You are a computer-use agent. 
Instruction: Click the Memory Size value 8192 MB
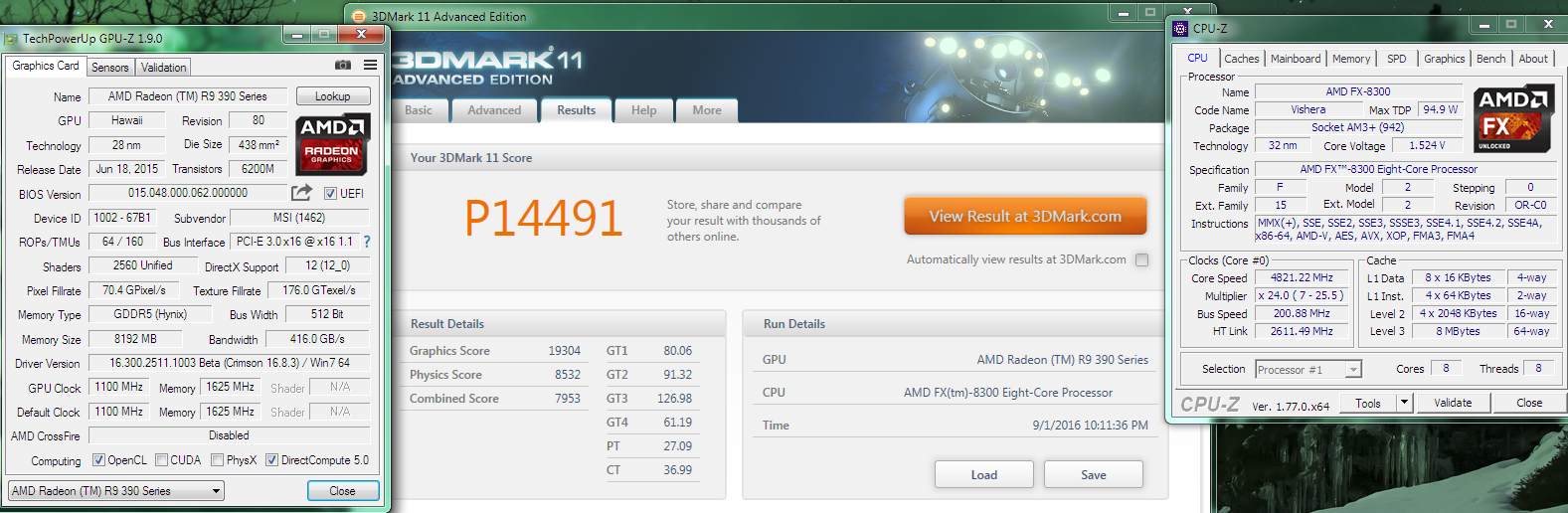(x=137, y=339)
